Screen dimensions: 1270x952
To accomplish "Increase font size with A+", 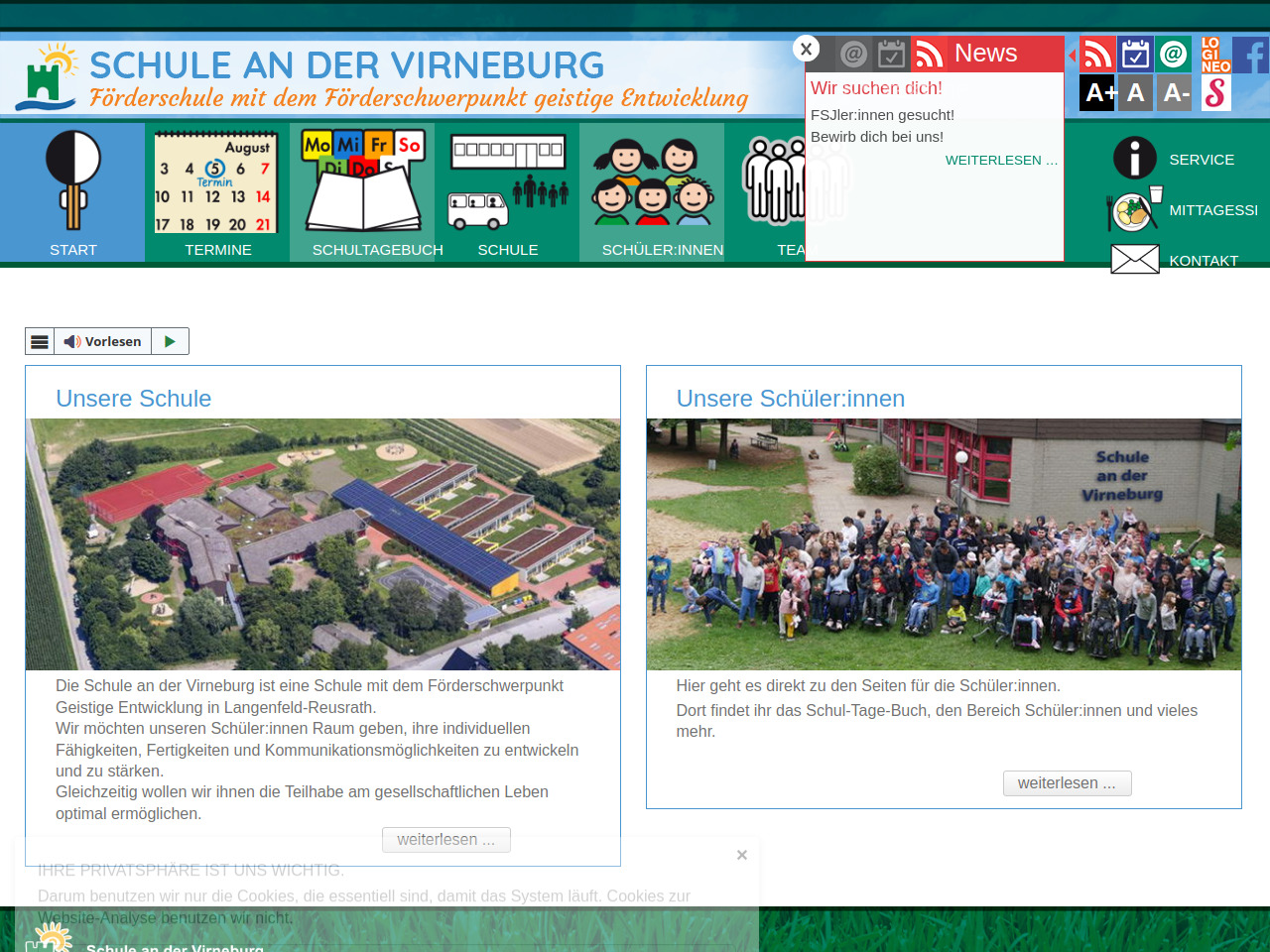I will click(1097, 93).
